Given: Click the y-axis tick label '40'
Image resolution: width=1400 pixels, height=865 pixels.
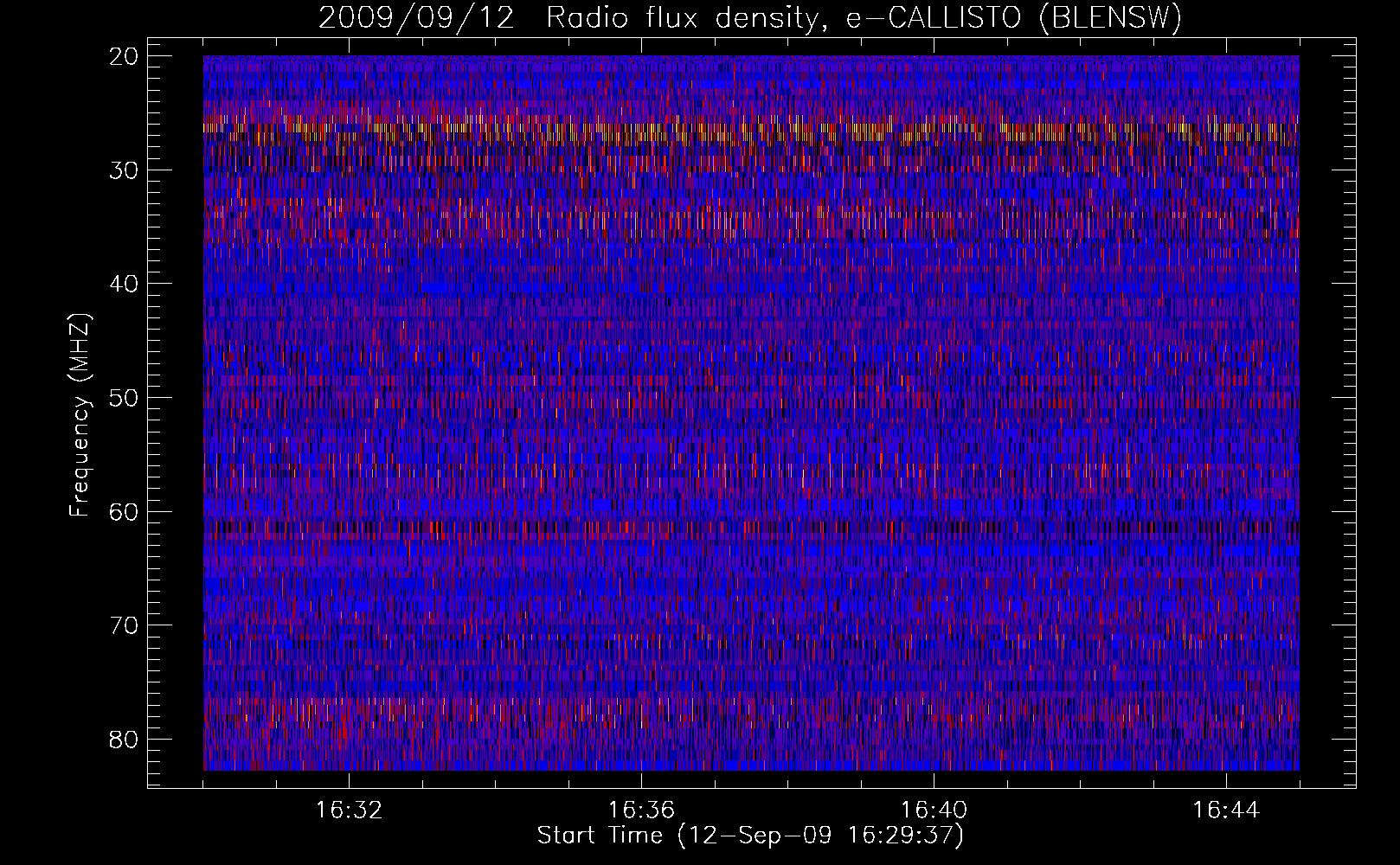Looking at the screenshot, I should 125,284.
